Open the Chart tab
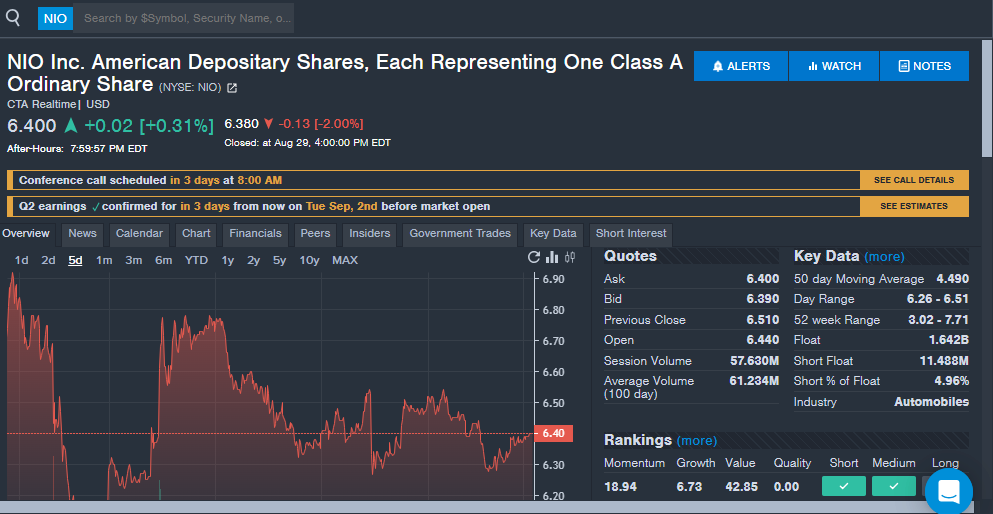The height and width of the screenshot is (514, 993). 196,234
